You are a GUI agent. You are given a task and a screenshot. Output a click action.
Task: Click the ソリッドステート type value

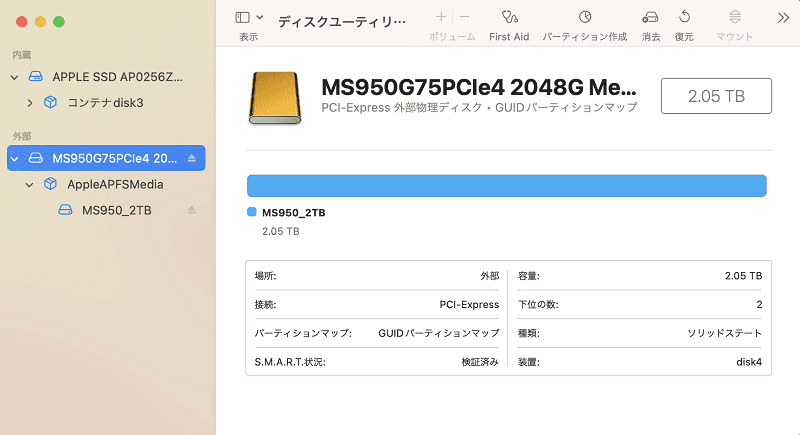pyautogui.click(x=724, y=333)
